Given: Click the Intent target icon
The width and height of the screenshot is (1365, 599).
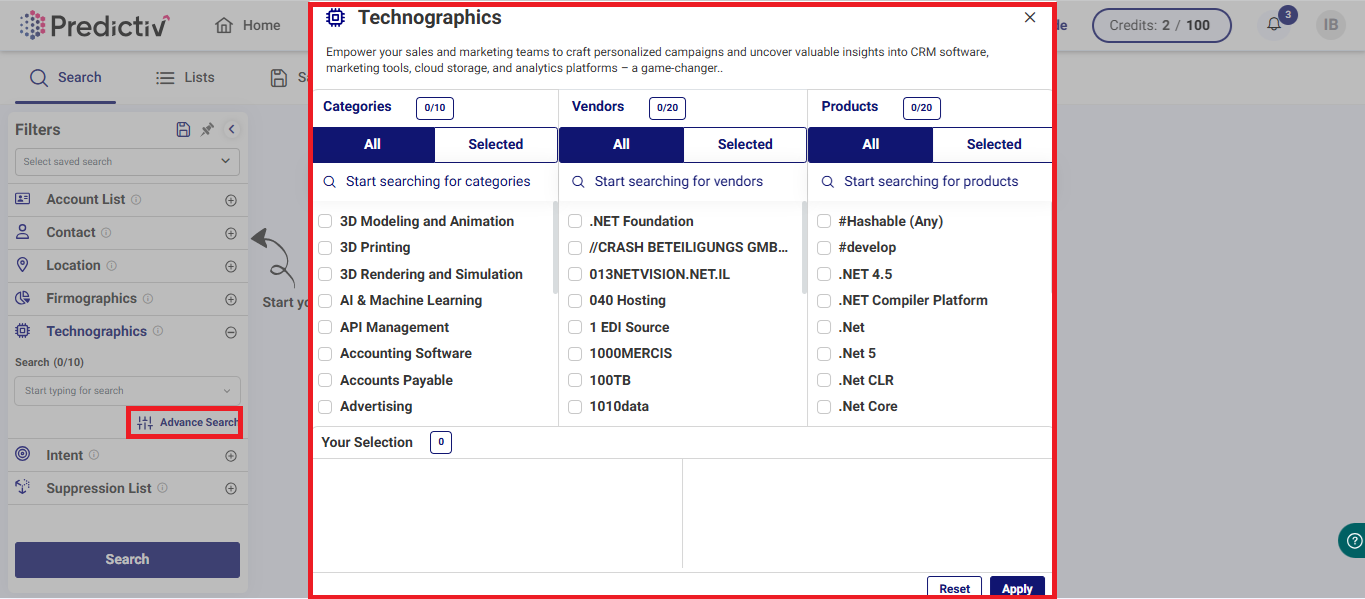Looking at the screenshot, I should (23, 455).
